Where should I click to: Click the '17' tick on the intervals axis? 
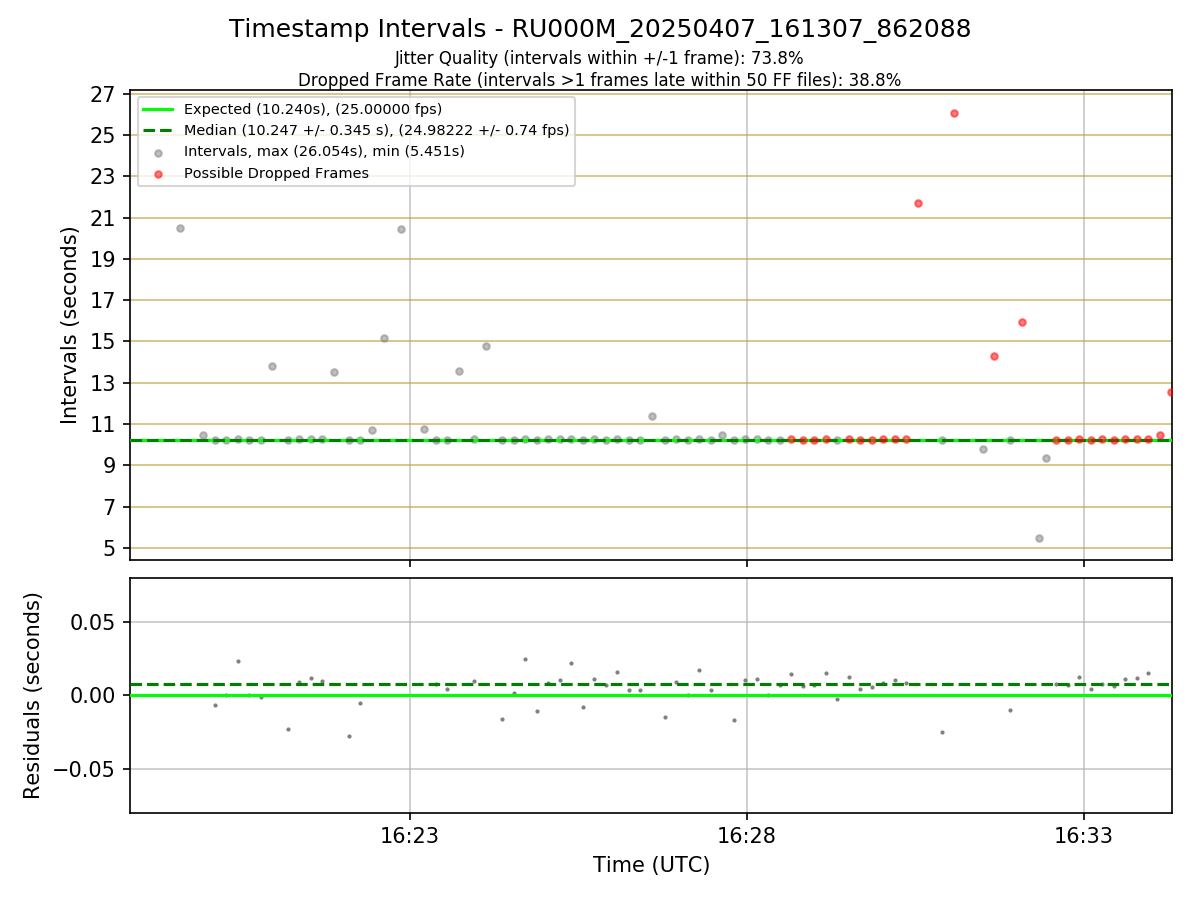coord(104,301)
